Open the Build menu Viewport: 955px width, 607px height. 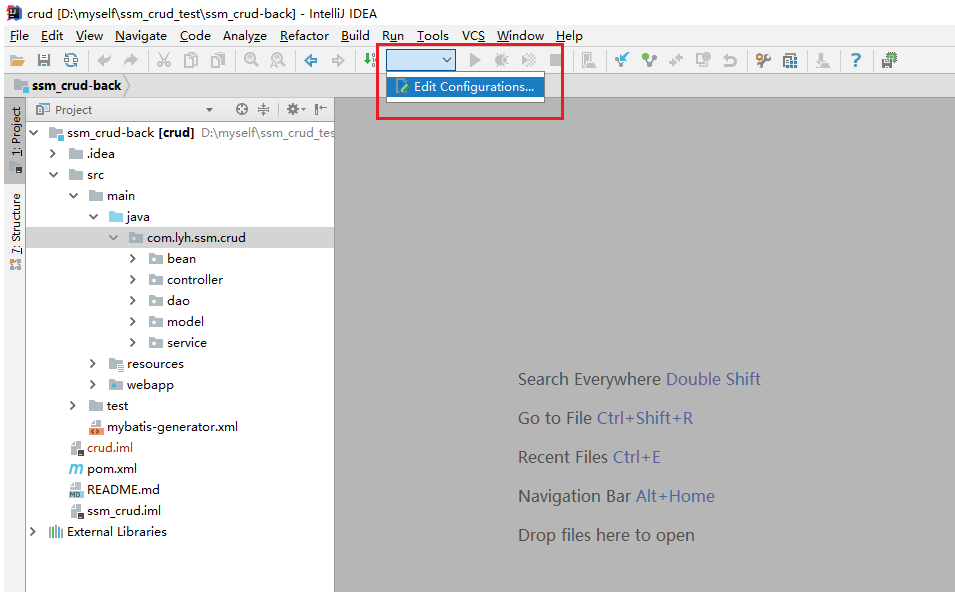point(355,35)
